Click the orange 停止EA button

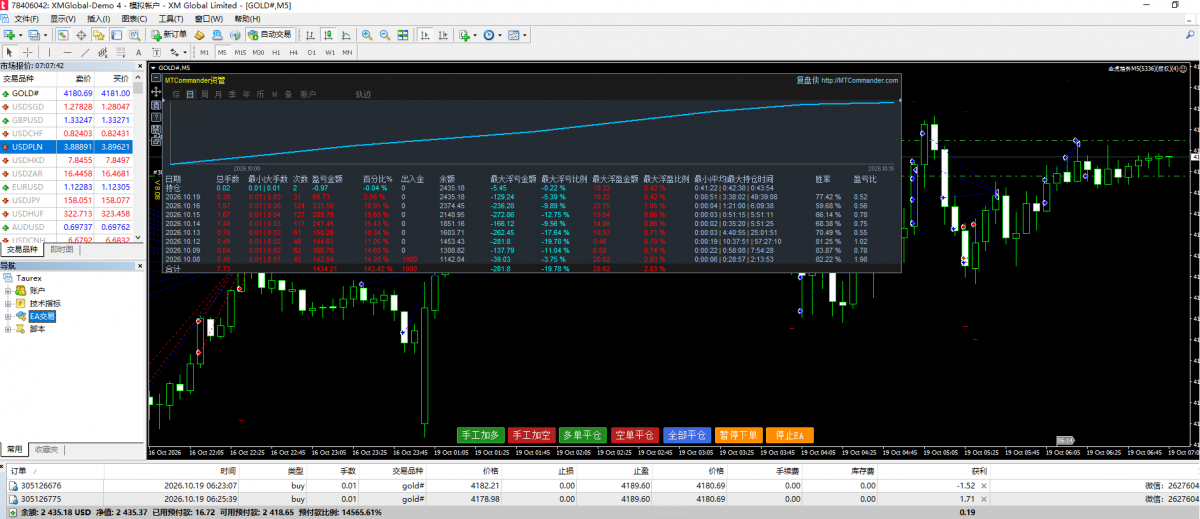click(790, 435)
